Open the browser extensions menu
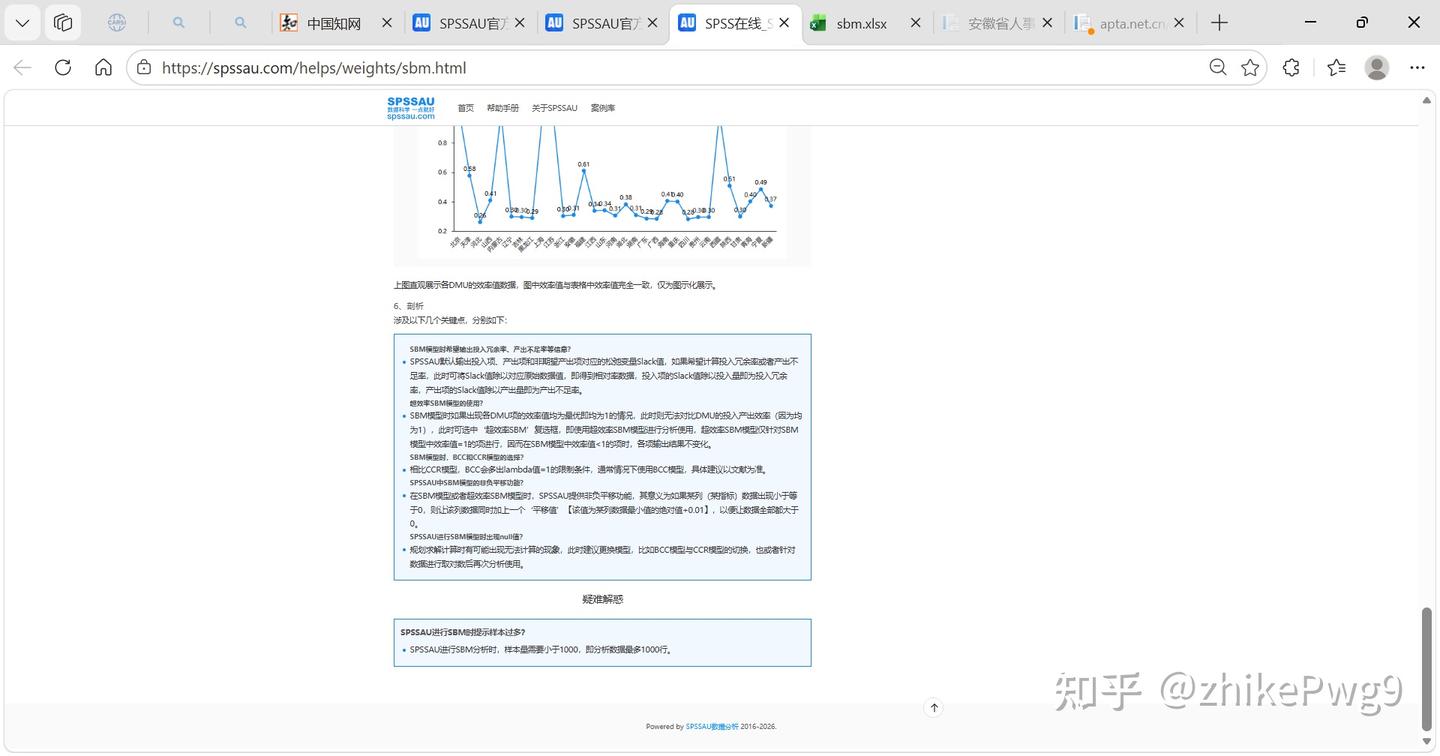Screen dimensions: 1440x756 click(1291, 67)
